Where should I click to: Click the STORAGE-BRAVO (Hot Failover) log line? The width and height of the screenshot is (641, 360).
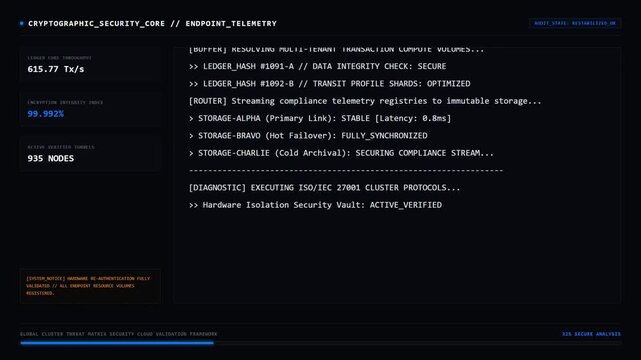tap(308, 136)
